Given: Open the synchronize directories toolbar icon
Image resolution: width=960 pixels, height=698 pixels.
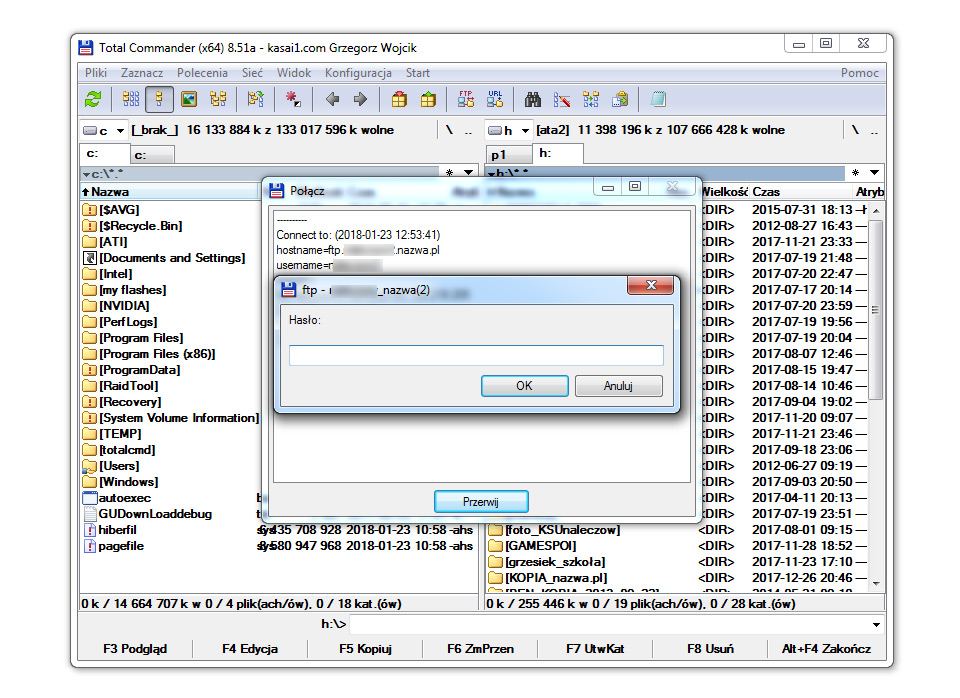Looking at the screenshot, I should (x=591, y=99).
